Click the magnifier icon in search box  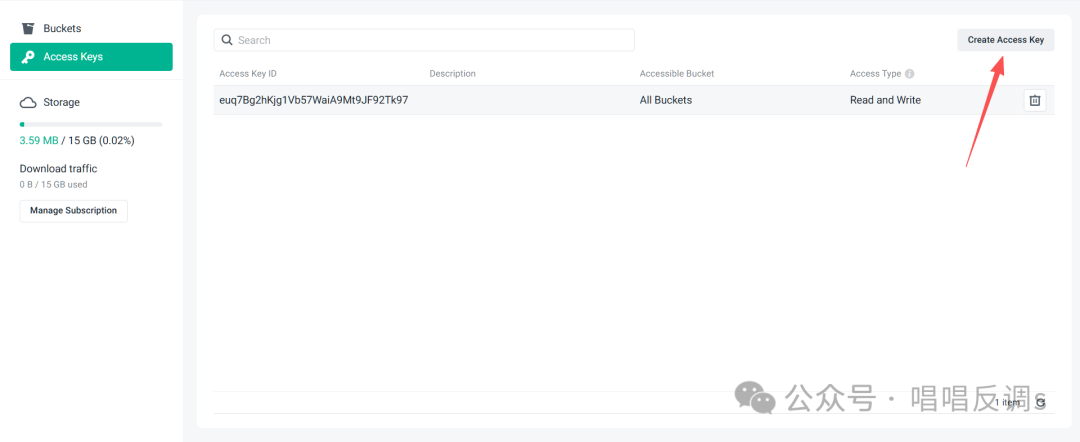pos(228,40)
